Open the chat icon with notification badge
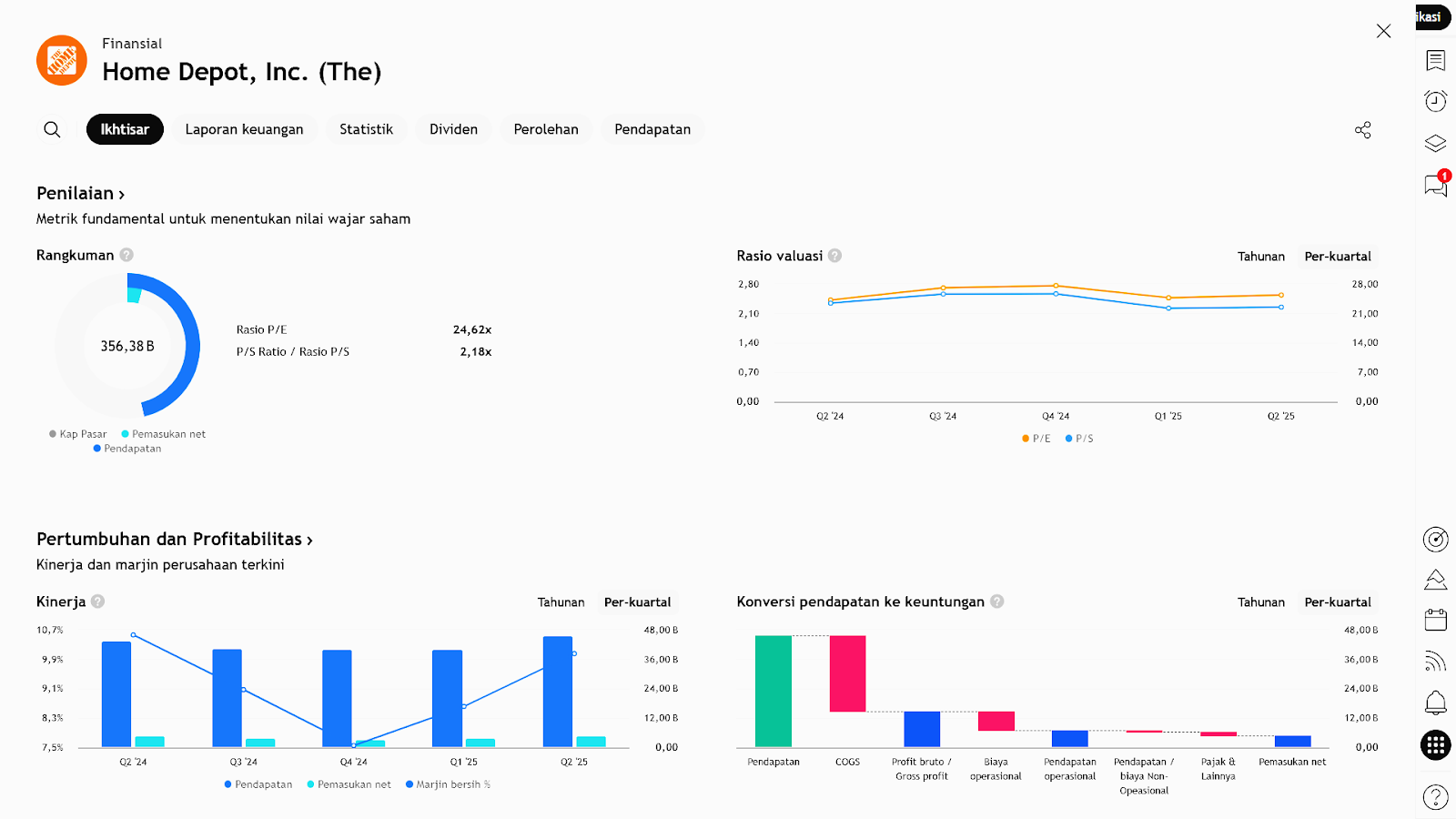 point(1435,186)
